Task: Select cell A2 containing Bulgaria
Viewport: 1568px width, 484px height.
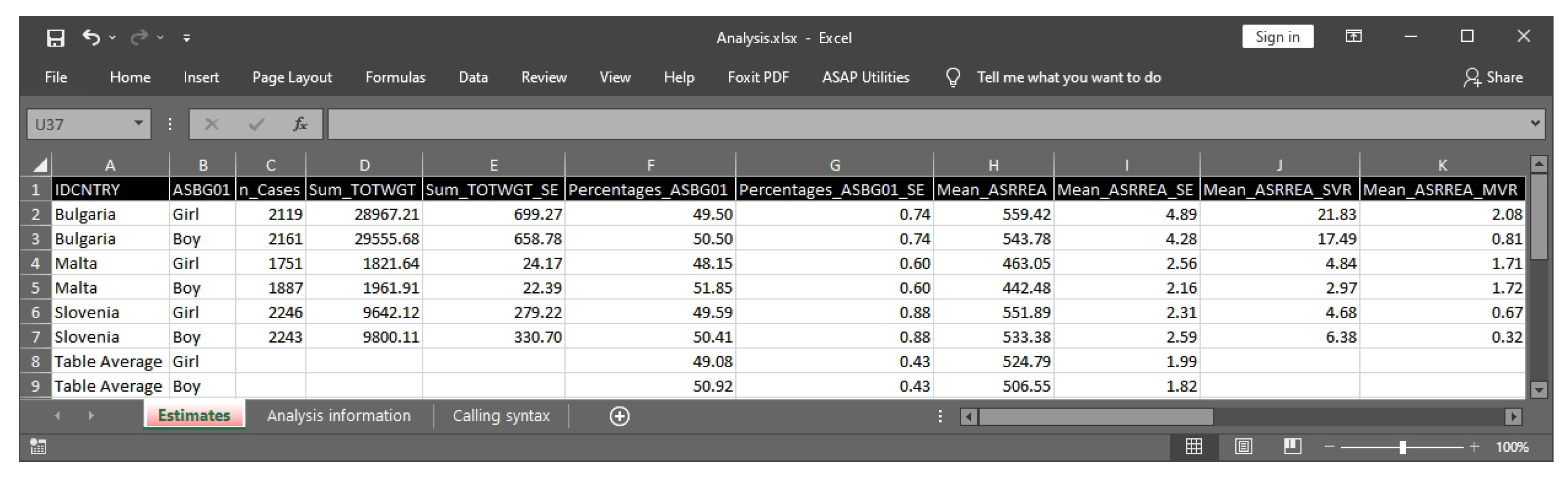Action: [110, 214]
